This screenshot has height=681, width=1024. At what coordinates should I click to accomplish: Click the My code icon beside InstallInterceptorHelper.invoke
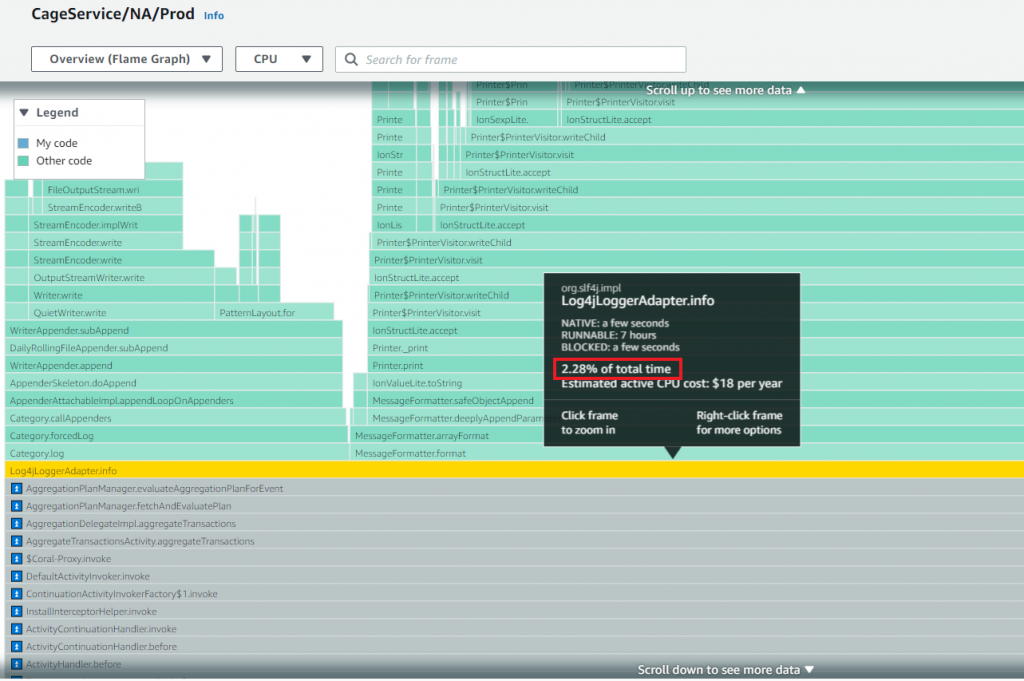click(x=15, y=610)
